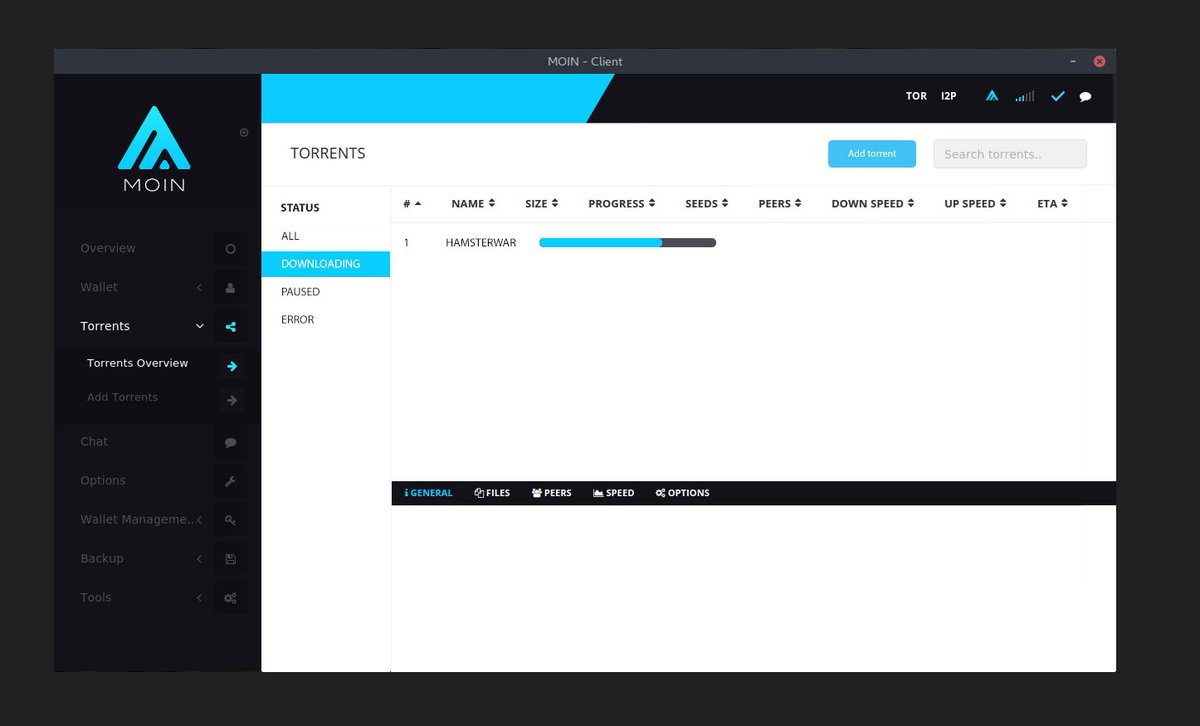Close the MOIN Client window

tap(1100, 61)
